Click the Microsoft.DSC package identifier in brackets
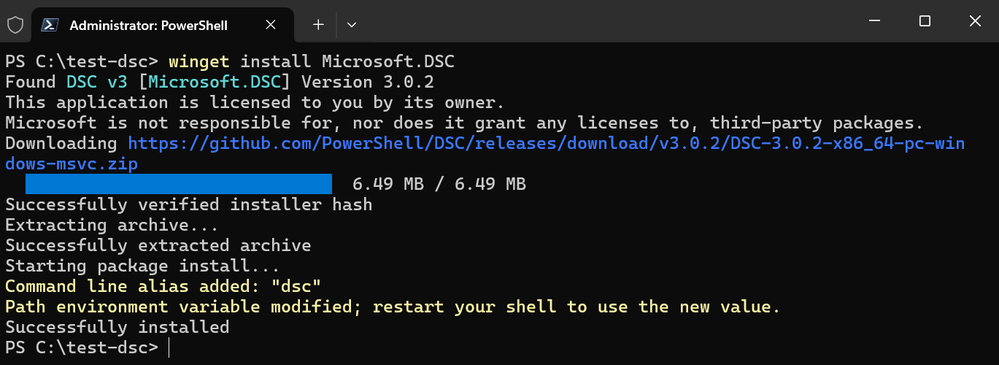Viewport: 999px width, 365px height. (x=220, y=82)
